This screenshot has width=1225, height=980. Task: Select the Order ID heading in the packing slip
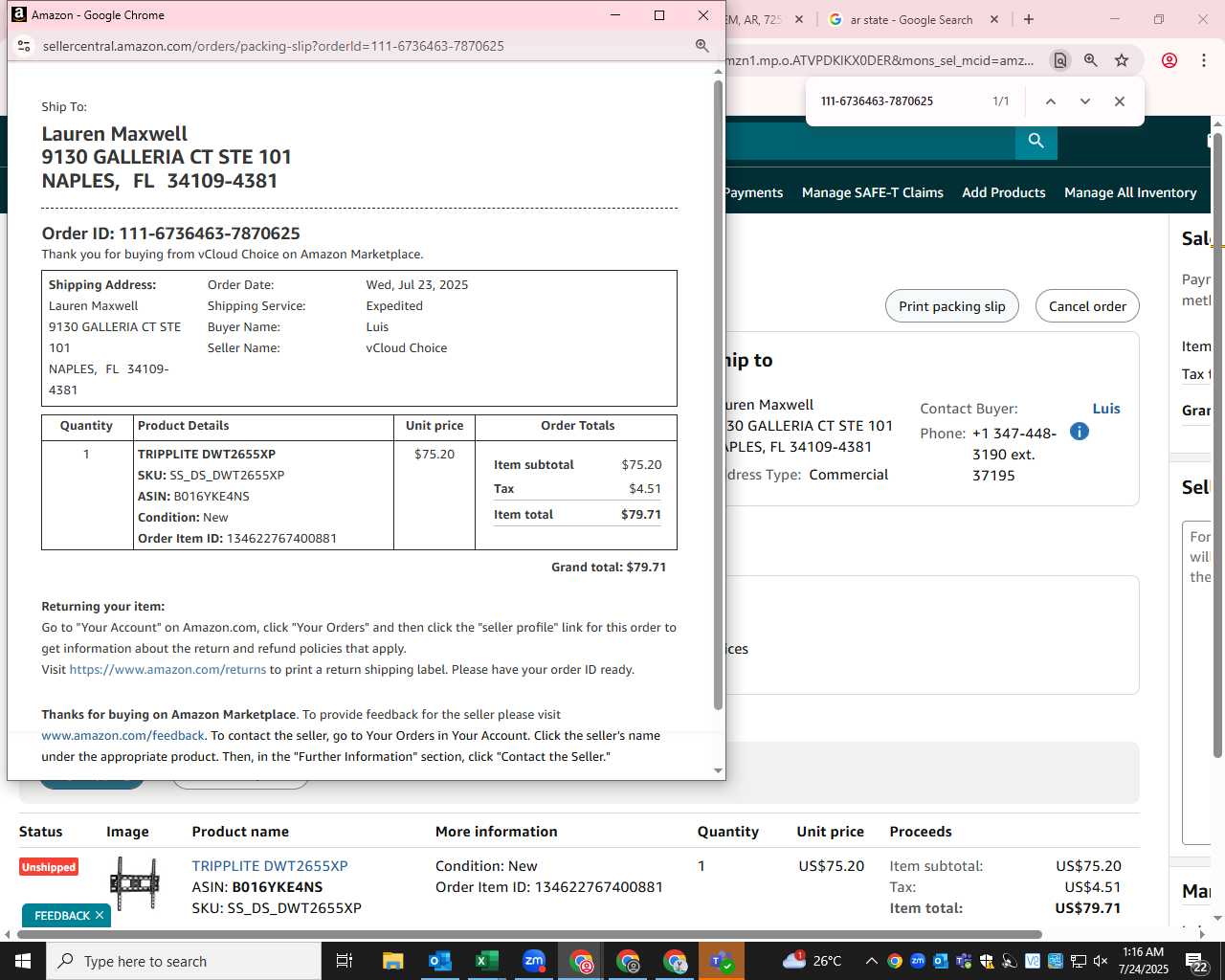point(170,234)
